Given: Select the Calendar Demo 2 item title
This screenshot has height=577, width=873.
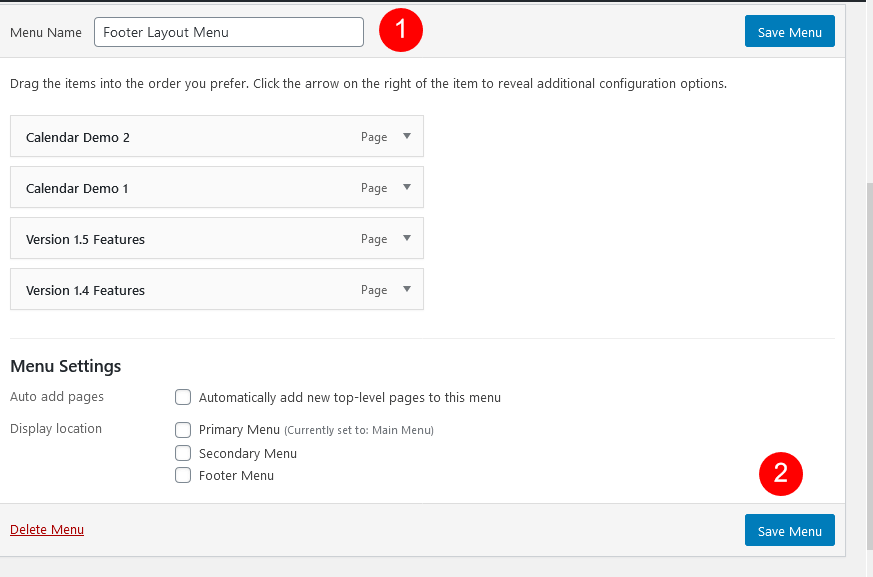Looking at the screenshot, I should tap(77, 138).
